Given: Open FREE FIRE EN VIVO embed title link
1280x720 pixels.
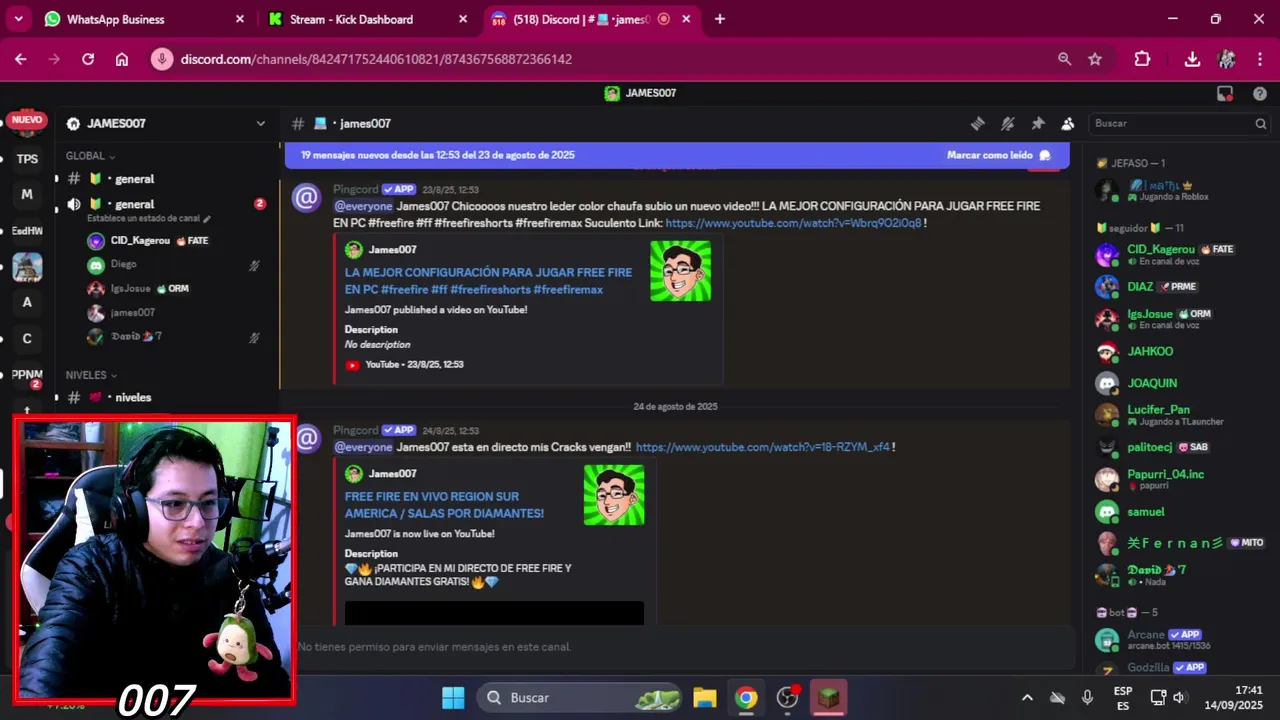Looking at the screenshot, I should [x=444, y=505].
